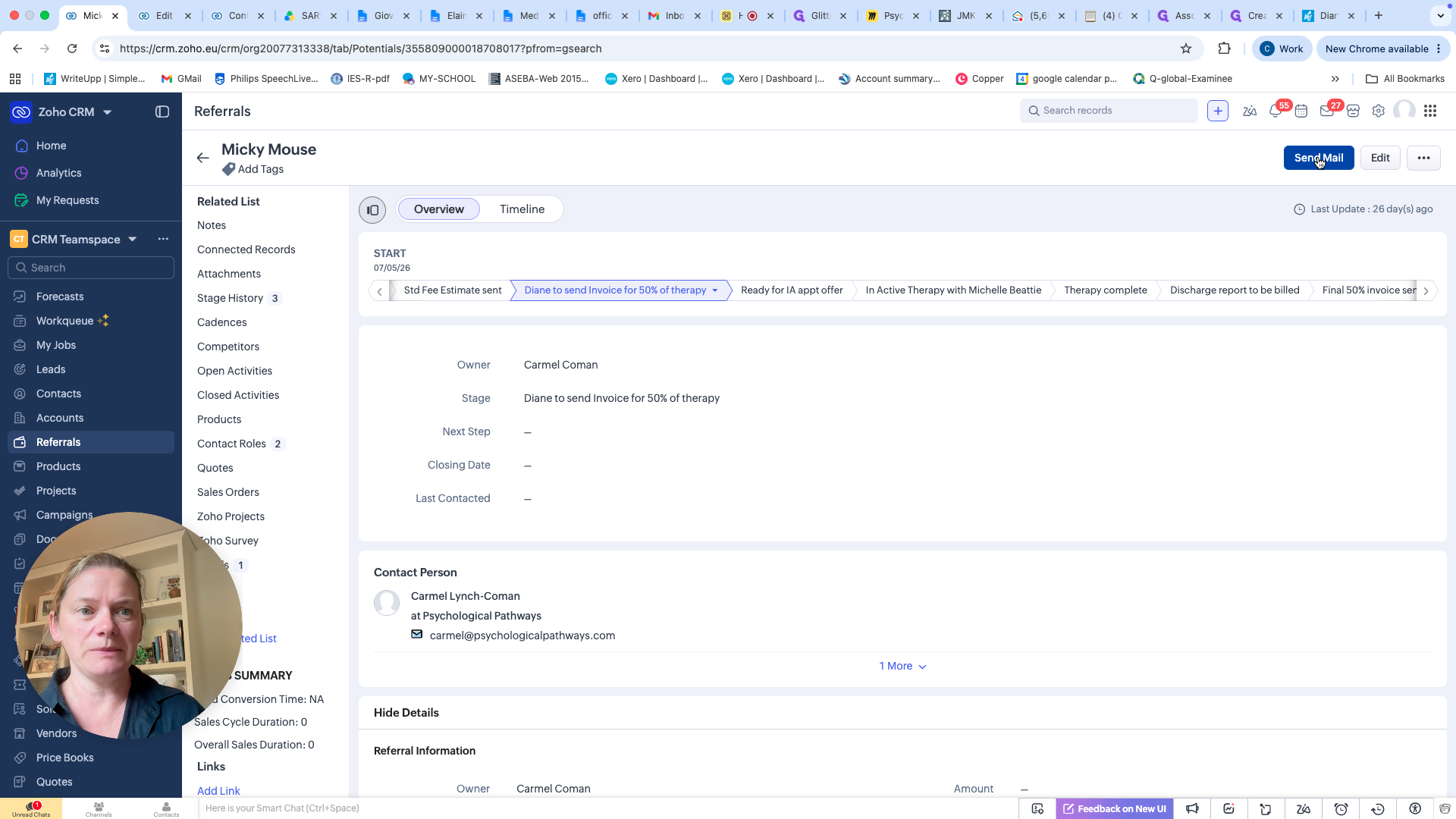Open Unread Chats in bottom bar
The height and width of the screenshot is (819, 1456).
tap(31, 809)
